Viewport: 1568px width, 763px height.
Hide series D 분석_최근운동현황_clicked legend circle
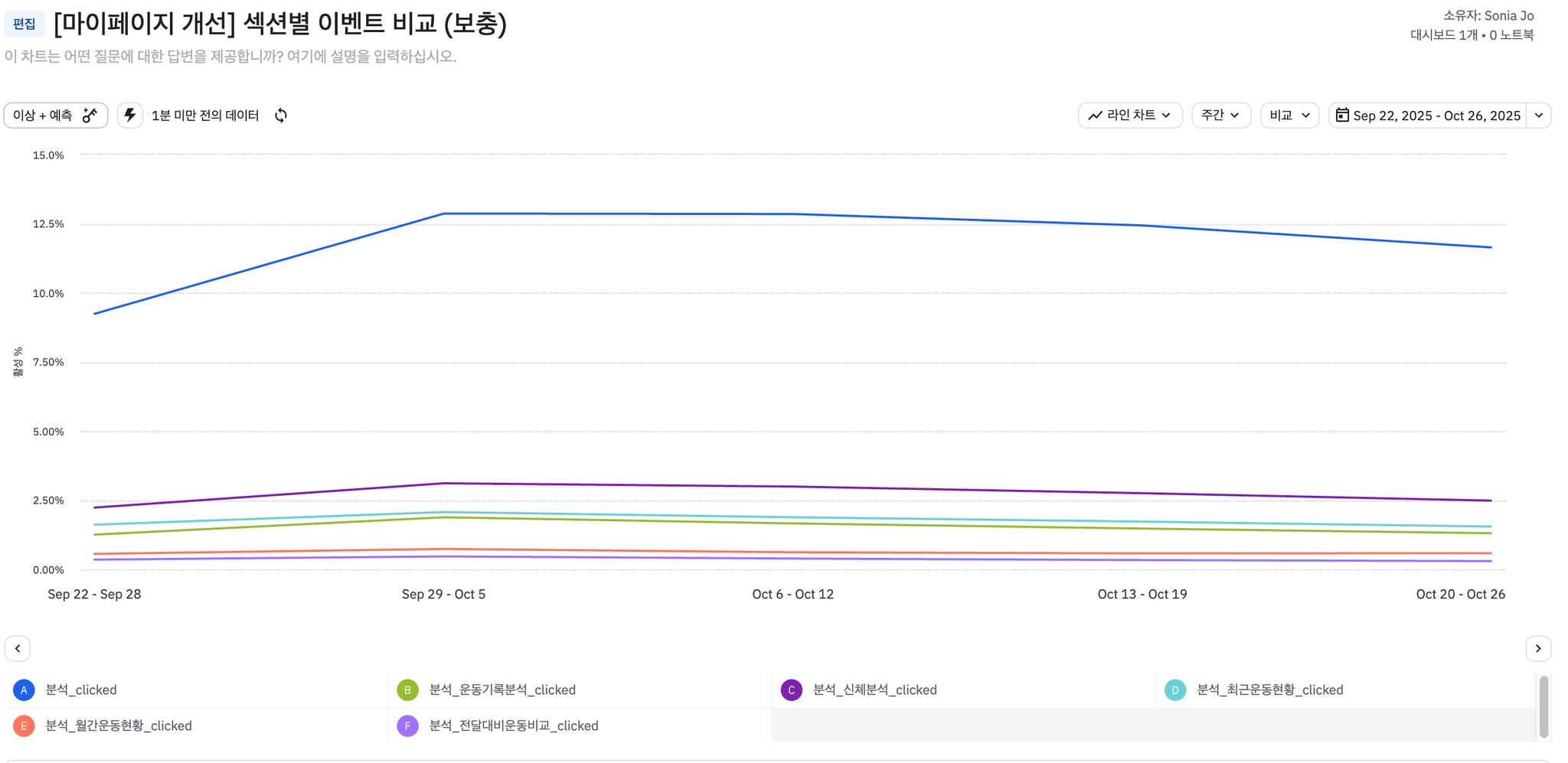1174,690
